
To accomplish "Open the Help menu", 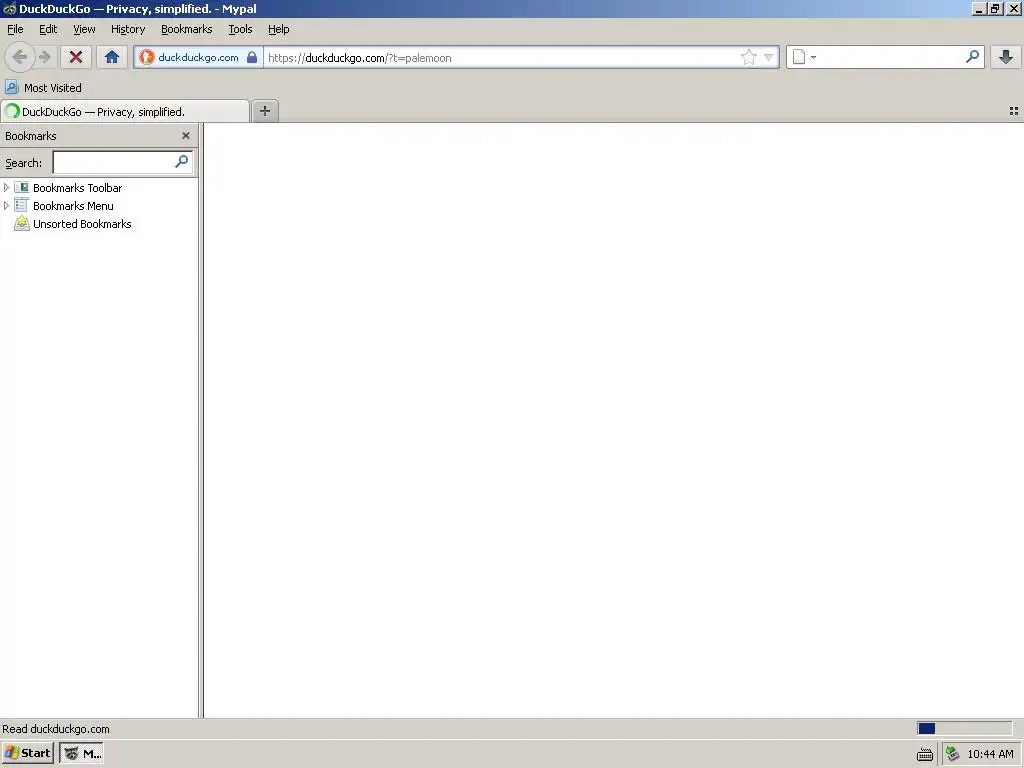I will click(x=278, y=29).
